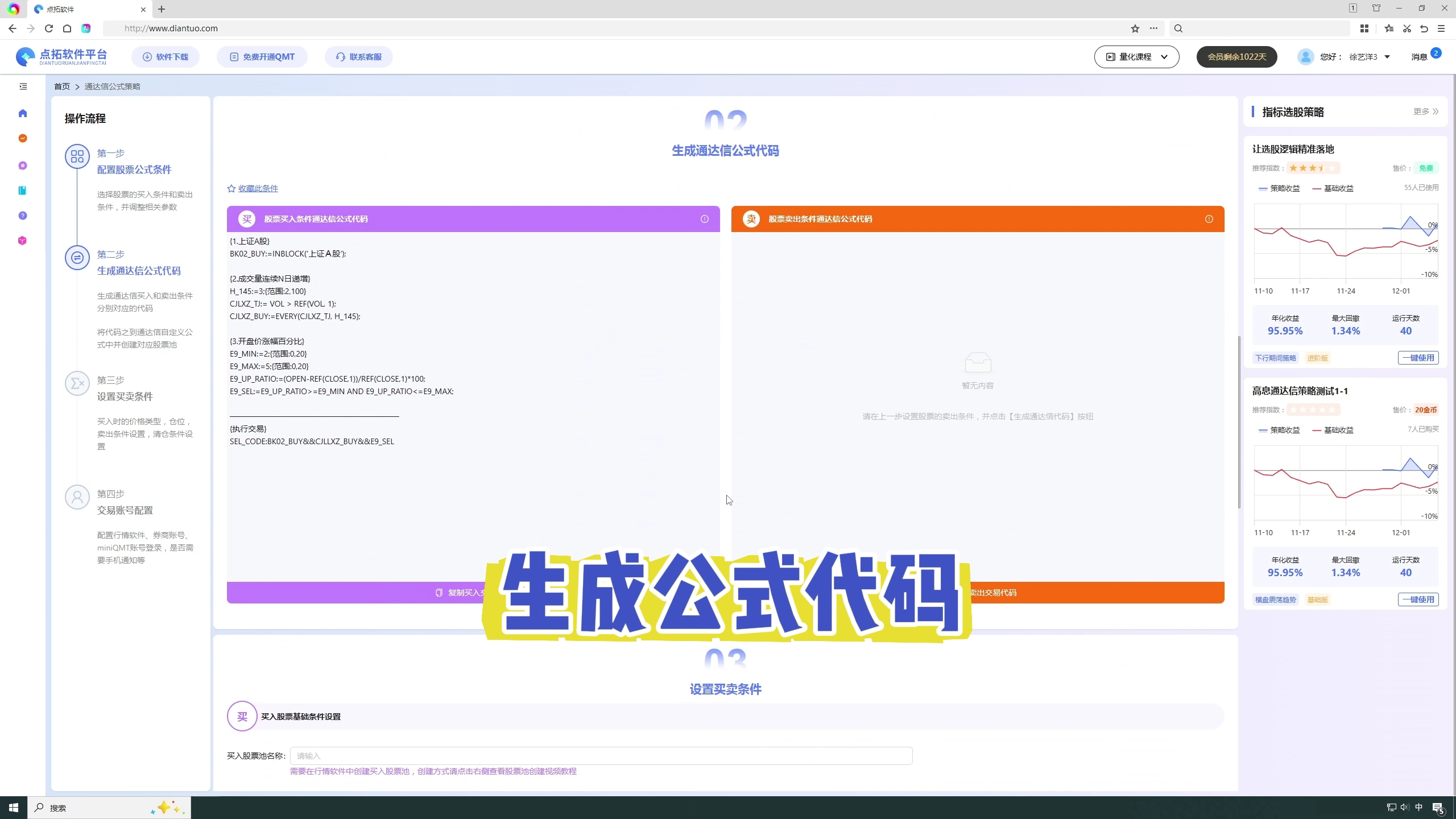The height and width of the screenshot is (819, 1456).
Task: Click the purple hashtag chat sidebar icon
Action: [23, 166]
